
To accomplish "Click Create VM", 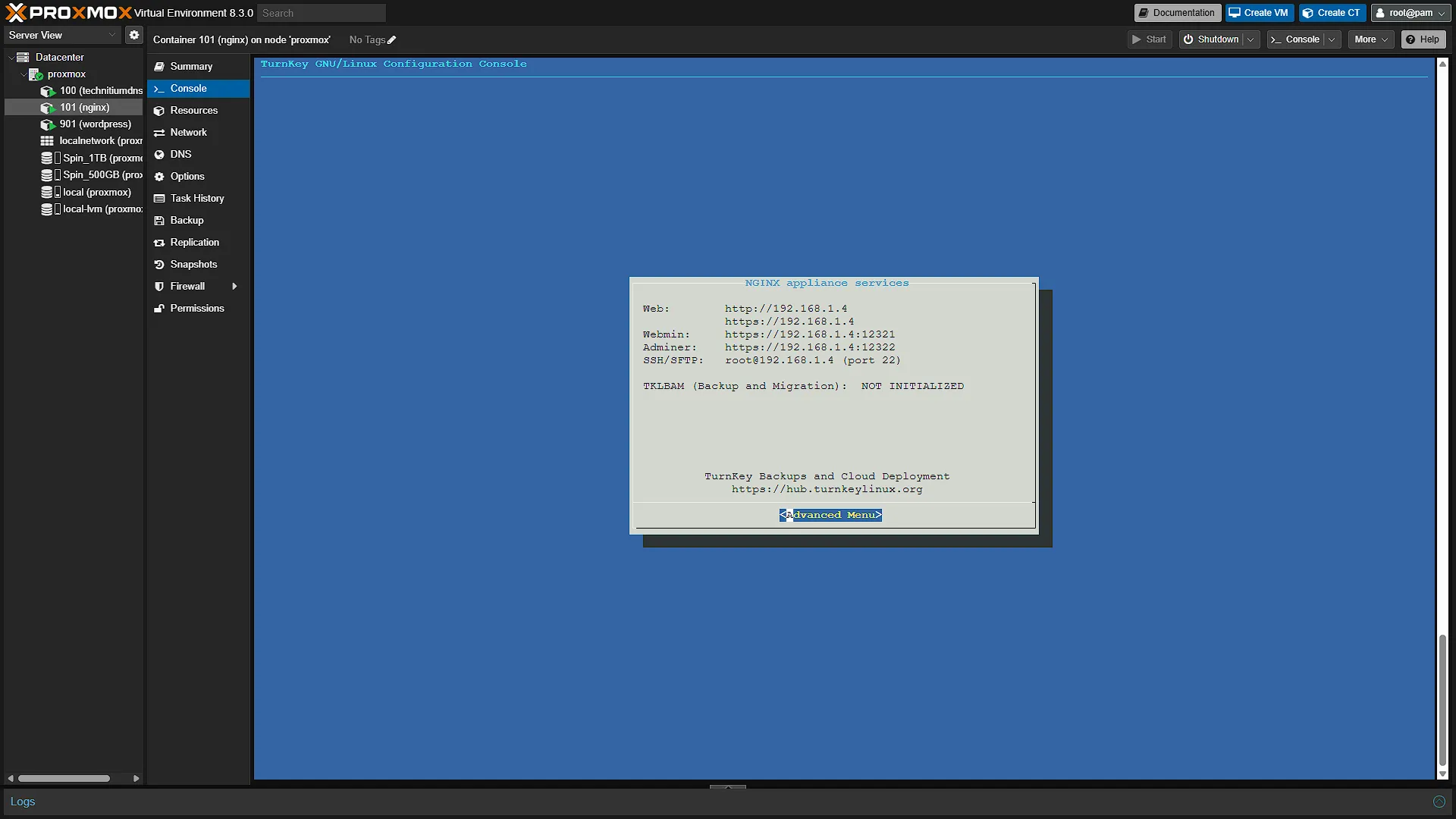I will (1259, 13).
